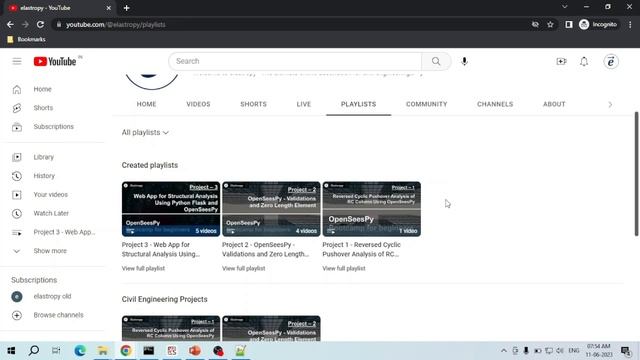Viewport: 640px width, 360px height.
Task: Open Windows notification center
Action: pyautogui.click(x=626, y=351)
